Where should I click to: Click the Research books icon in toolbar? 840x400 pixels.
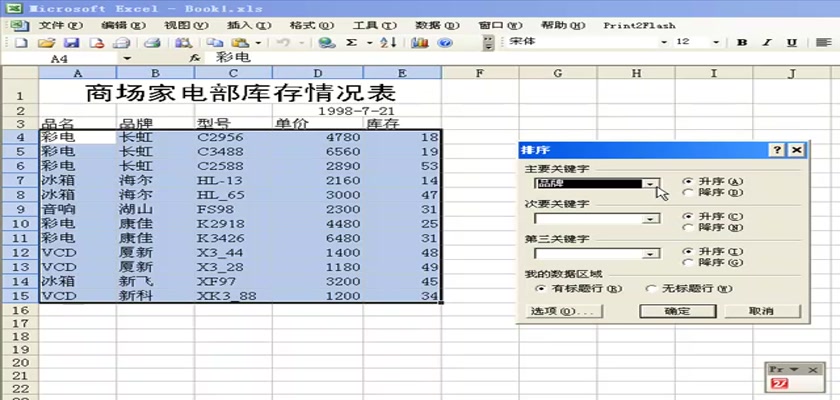[x=184, y=43]
